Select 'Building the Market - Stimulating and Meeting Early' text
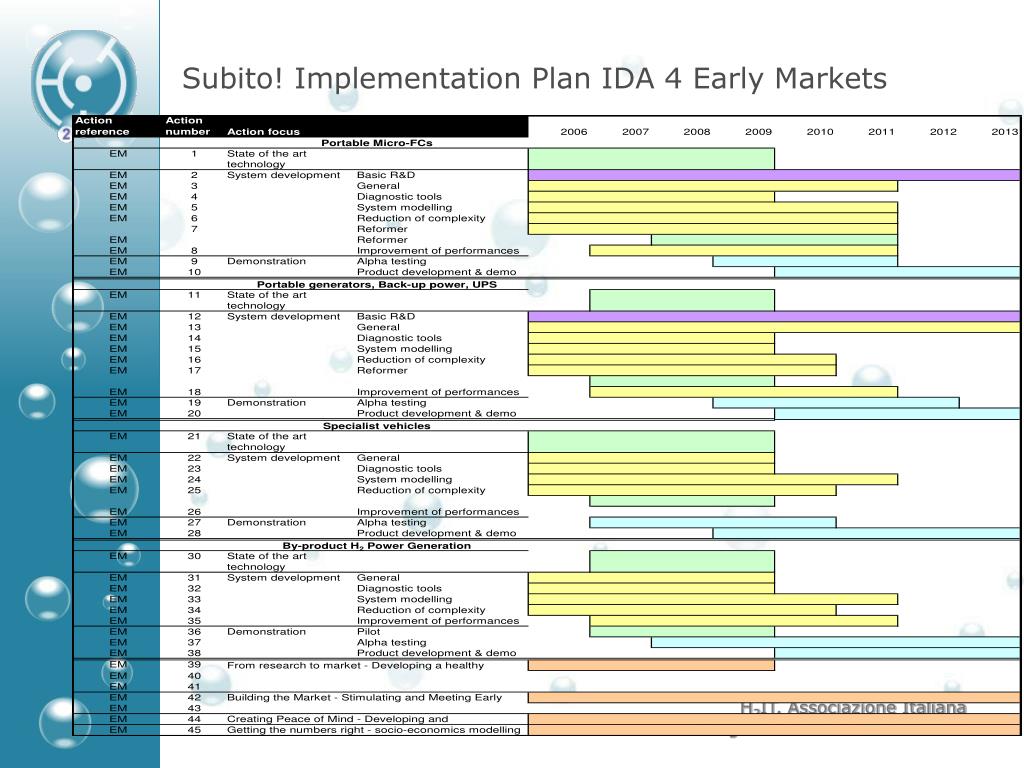 click(364, 697)
